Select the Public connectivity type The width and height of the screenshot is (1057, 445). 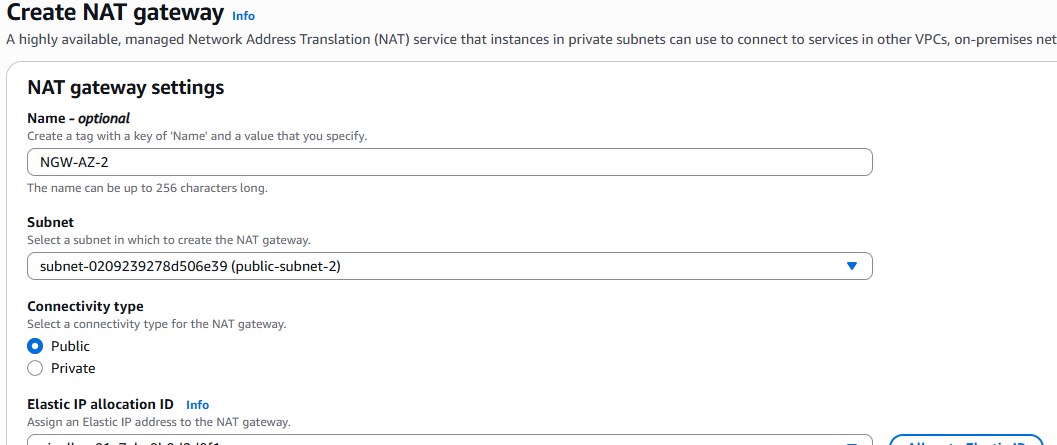(x=36, y=346)
